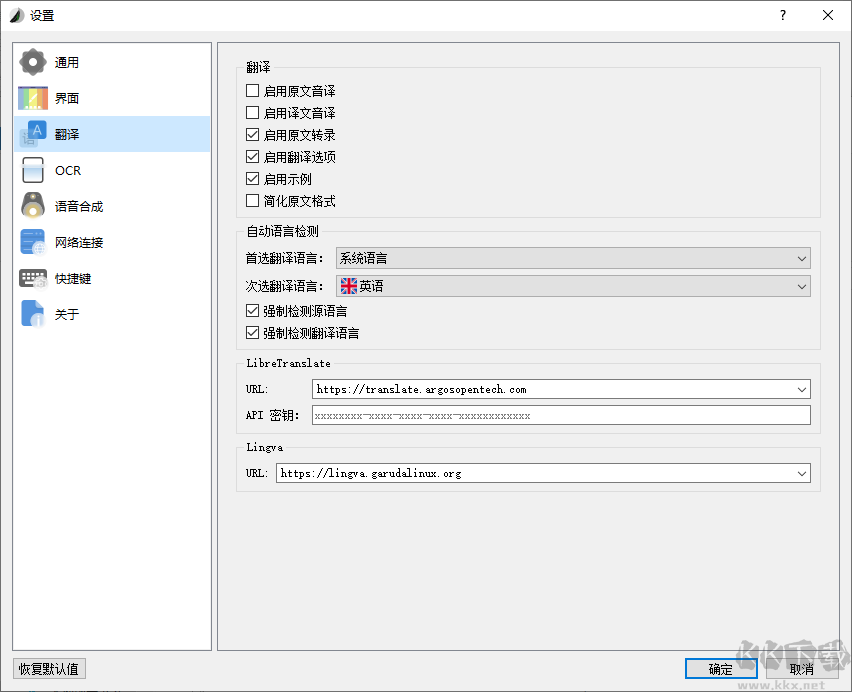Screen dimensions: 852x692
Task: Expand the LibreTranslate URL dropdown
Action: coord(802,389)
